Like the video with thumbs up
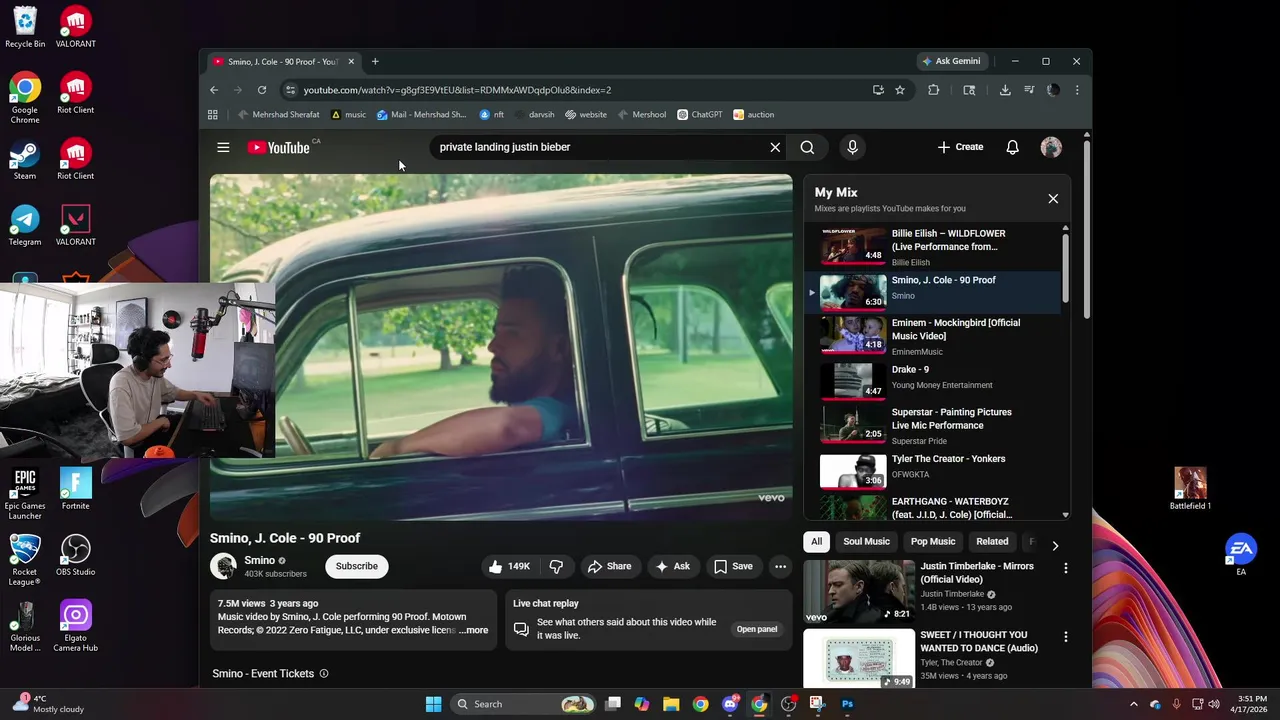The image size is (1280, 720). click(x=510, y=566)
